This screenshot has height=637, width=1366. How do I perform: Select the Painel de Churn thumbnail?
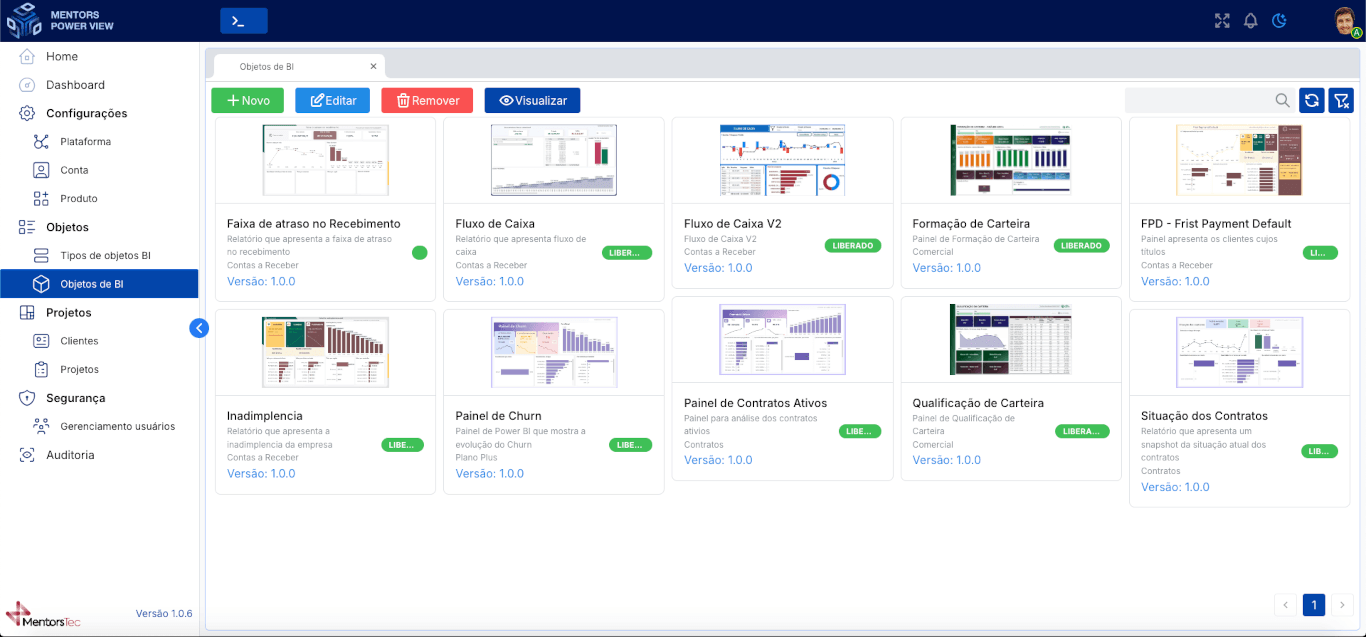click(554, 352)
